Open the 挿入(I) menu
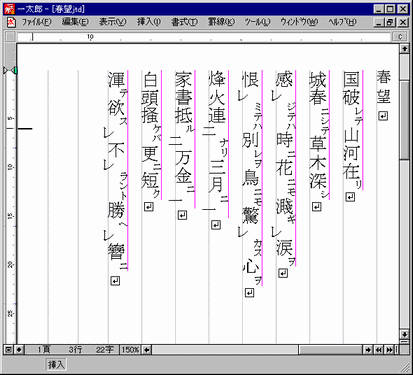The image size is (413, 375). [x=149, y=22]
